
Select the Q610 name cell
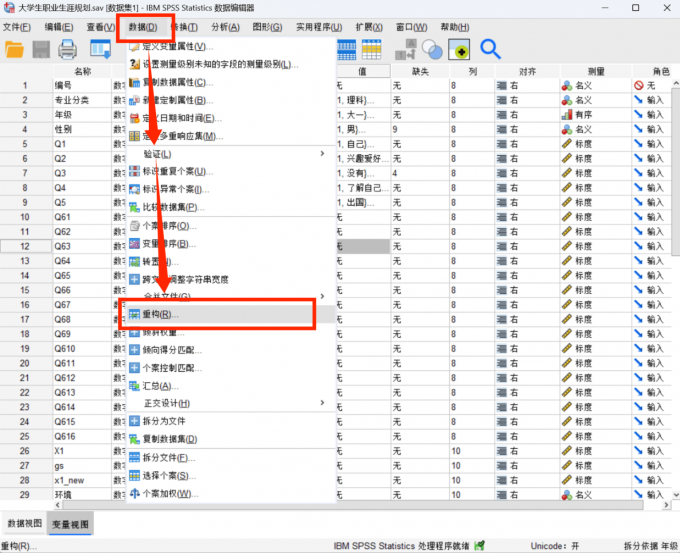point(82,349)
